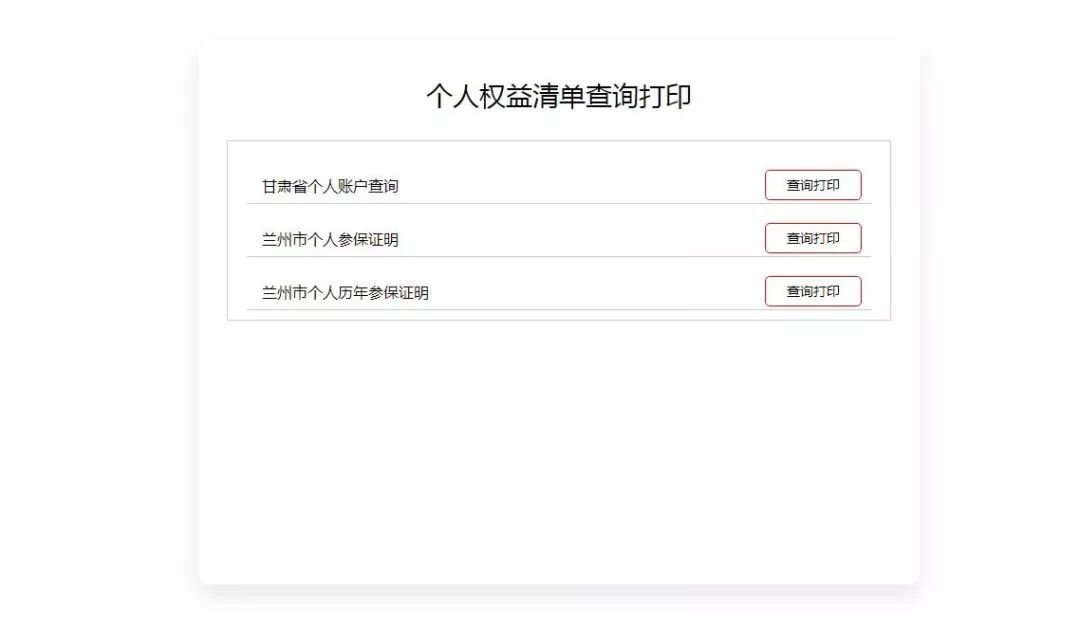Image resolution: width=1080 pixels, height=629 pixels.
Task: Click the empty white area below the list
Action: click(558, 450)
